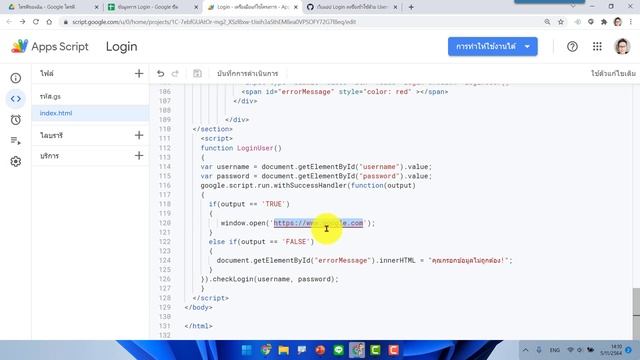
Task: Click the Login project title
Action: click(122, 47)
